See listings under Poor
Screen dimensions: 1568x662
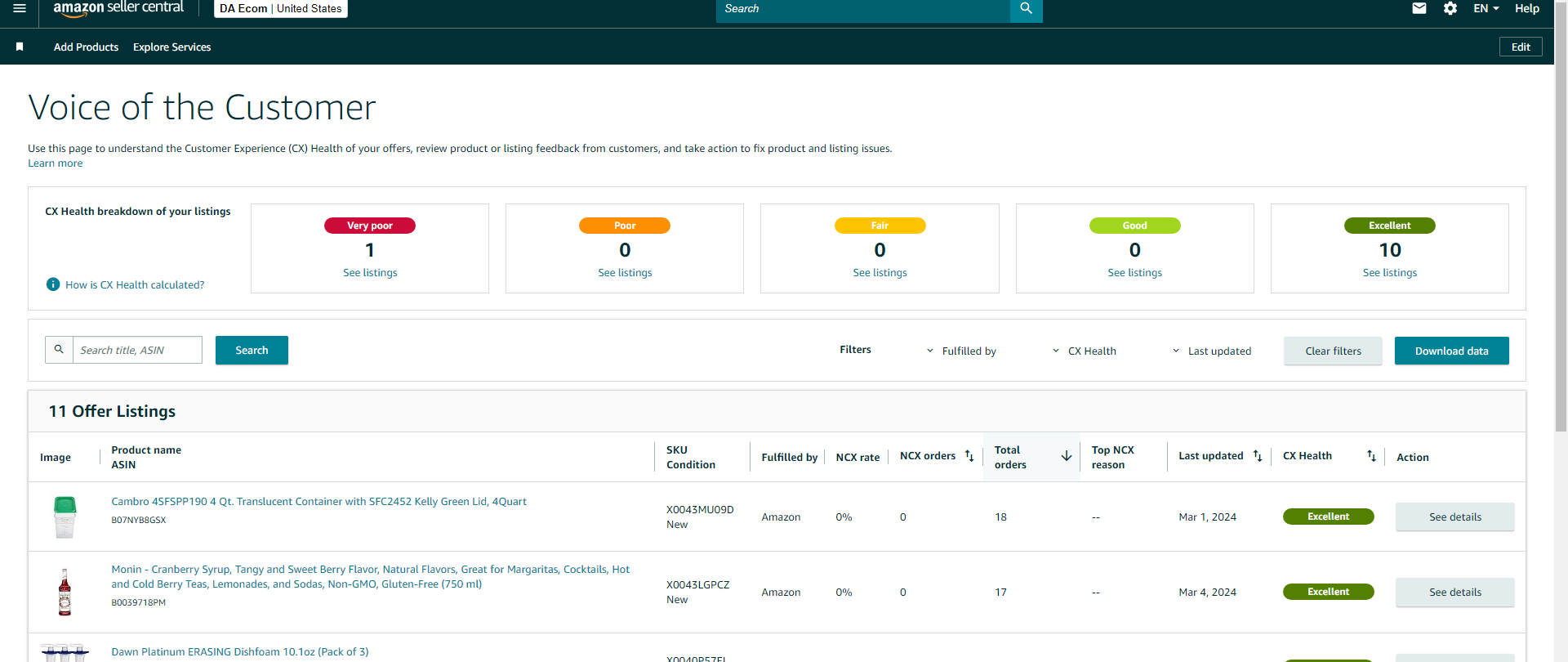(625, 273)
